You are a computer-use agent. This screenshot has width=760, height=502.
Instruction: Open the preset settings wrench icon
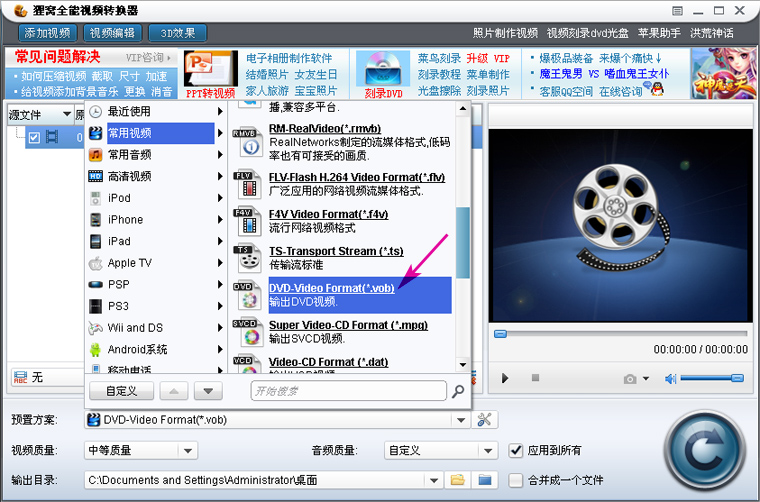point(484,420)
